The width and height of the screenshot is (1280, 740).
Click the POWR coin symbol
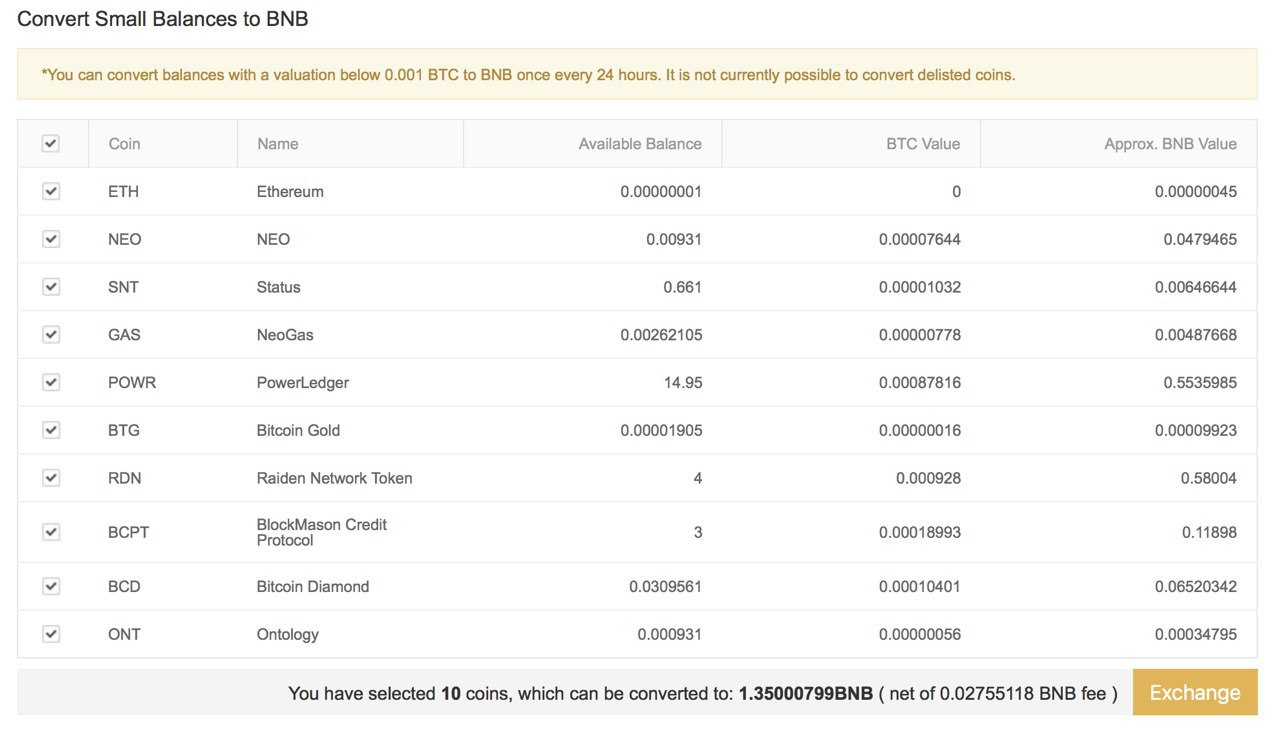pyautogui.click(x=132, y=383)
